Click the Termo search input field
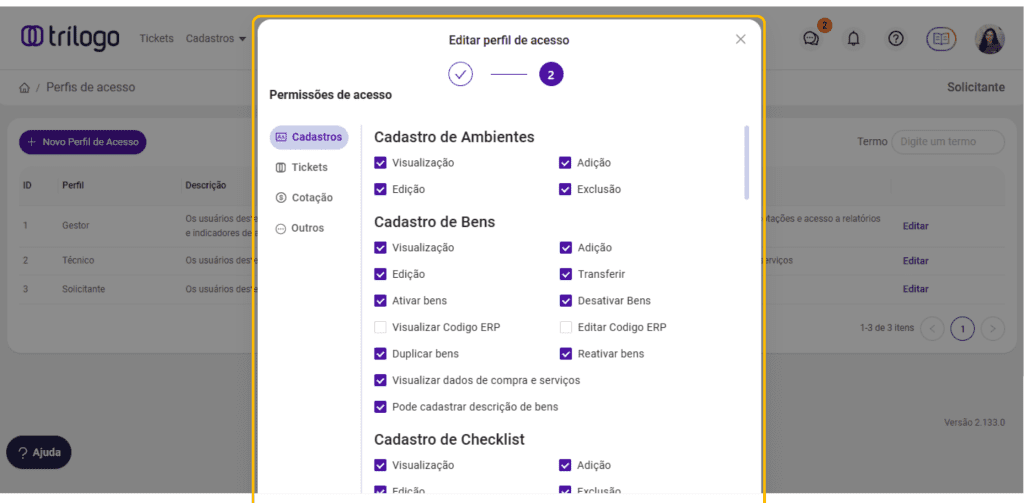Image resolution: width=1024 pixels, height=503 pixels. tap(947, 142)
